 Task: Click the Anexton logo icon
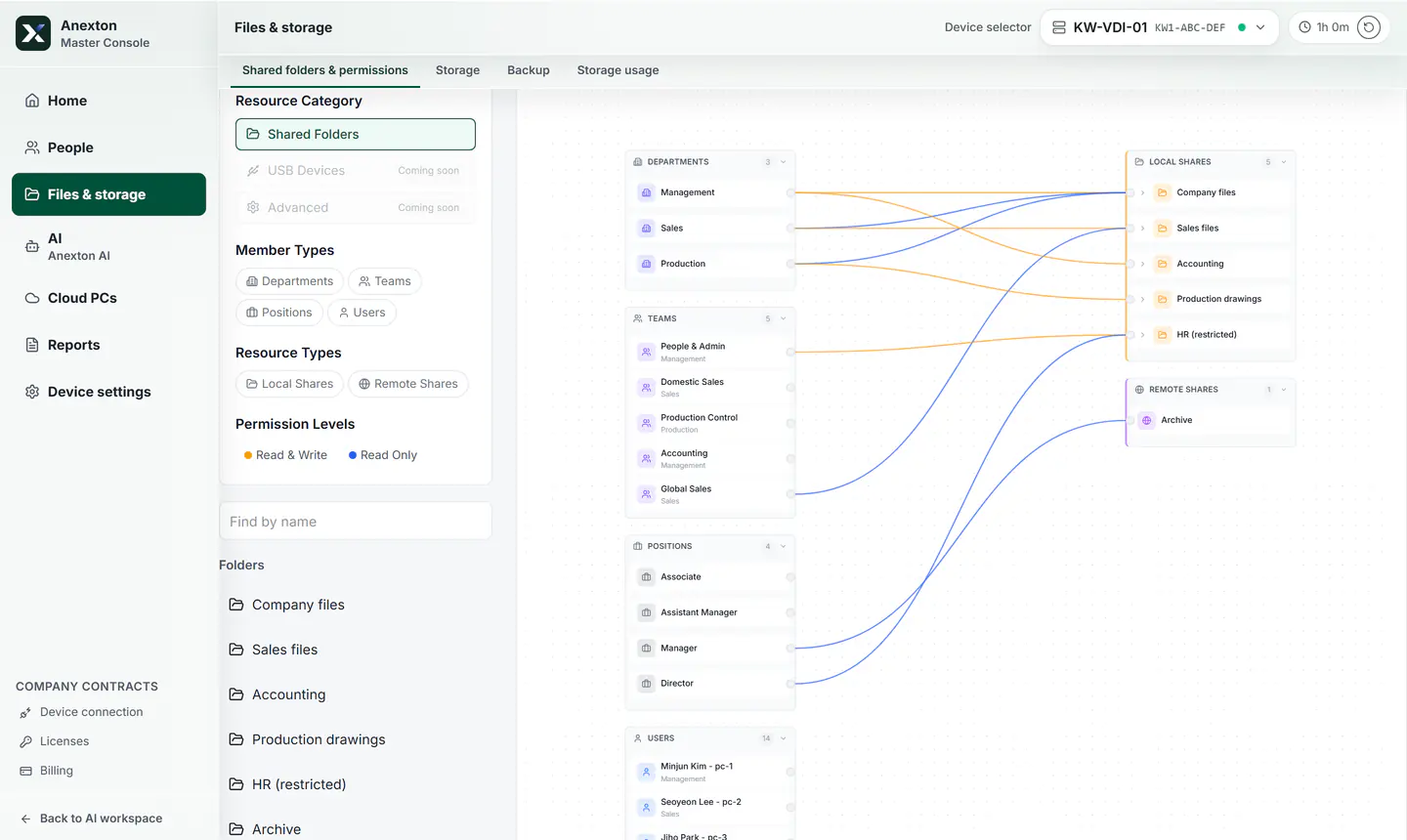click(x=33, y=33)
